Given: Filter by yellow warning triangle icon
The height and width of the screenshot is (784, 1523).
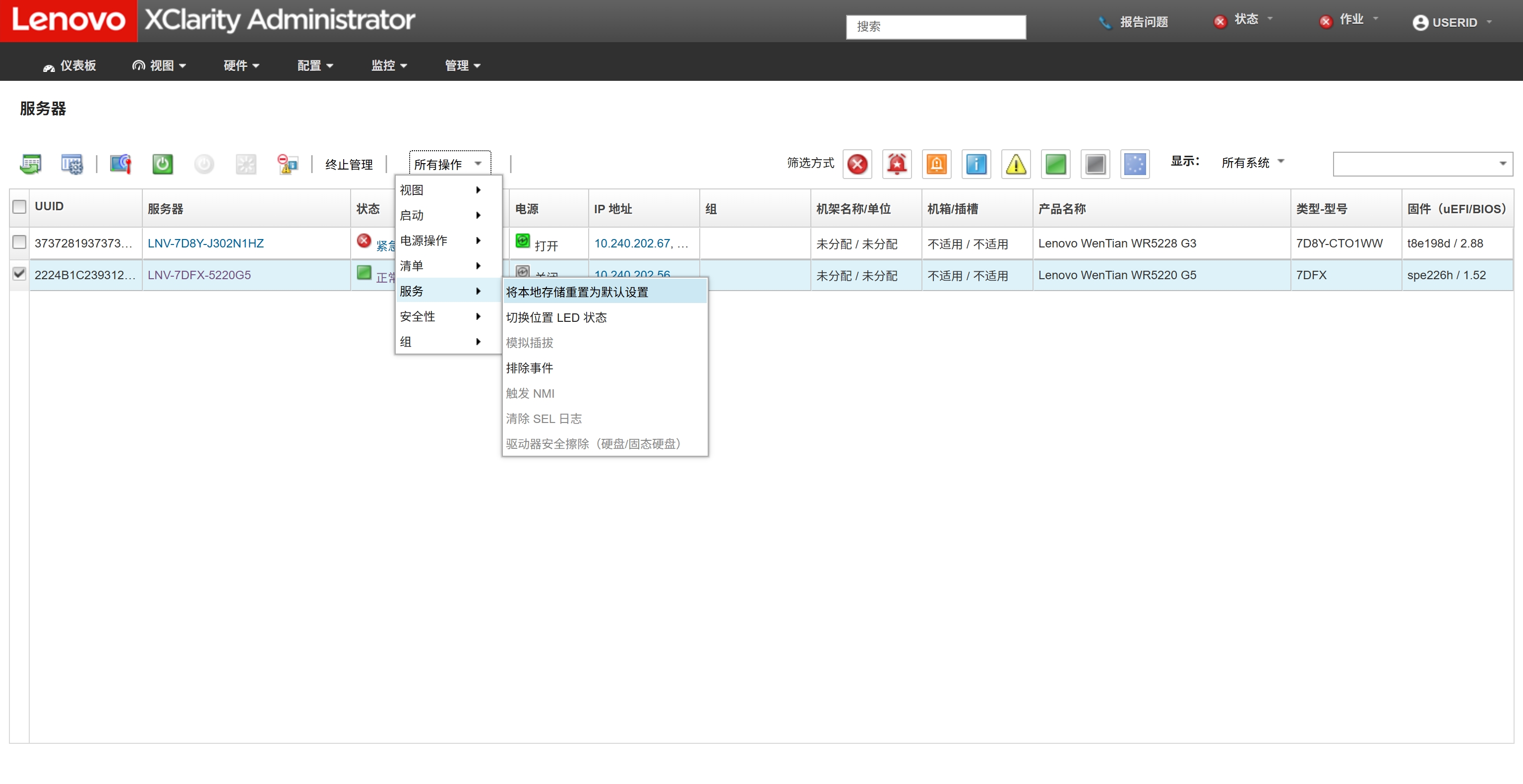Looking at the screenshot, I should coord(1015,164).
